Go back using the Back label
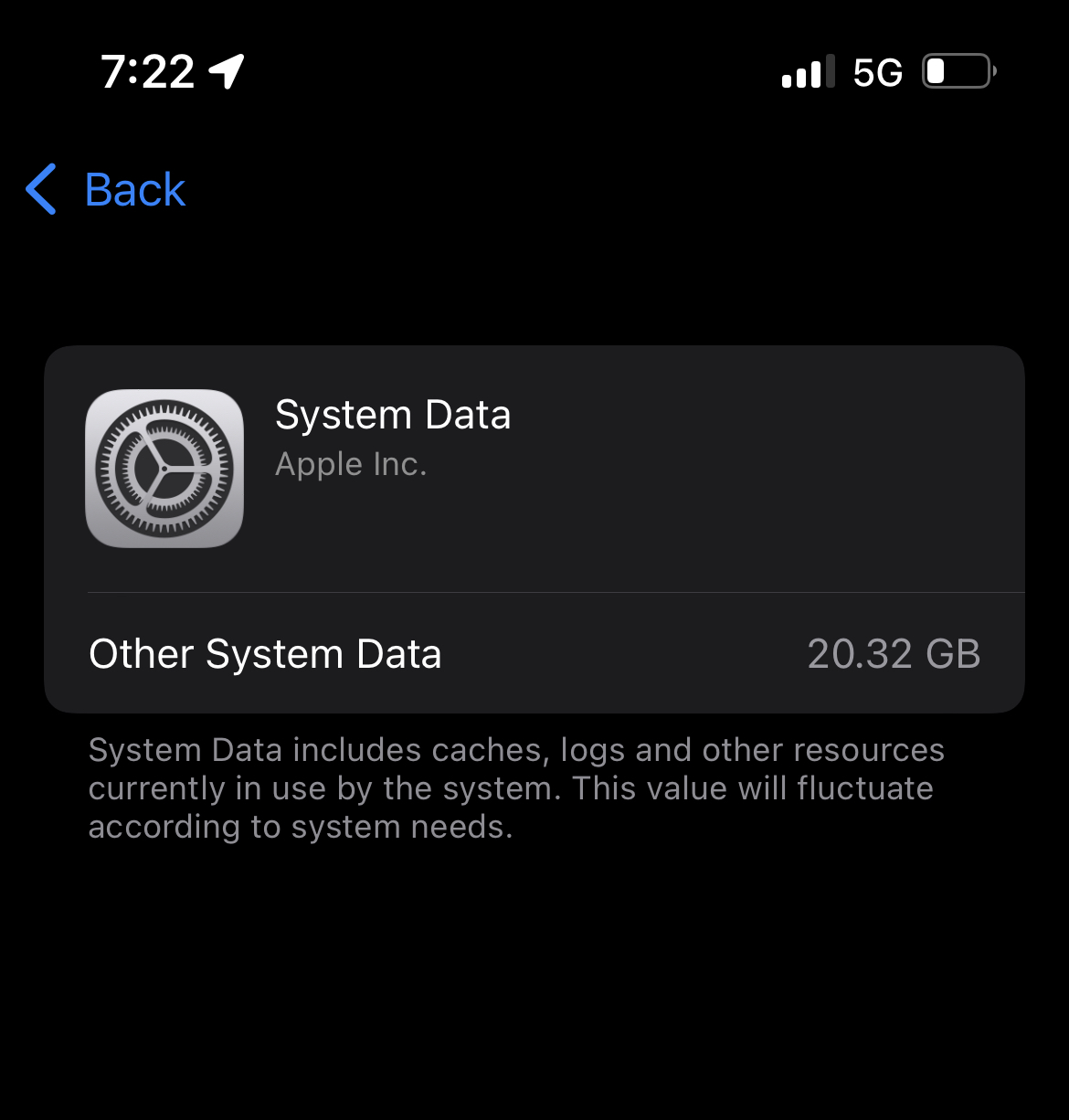The image size is (1069, 1120). coord(135,190)
